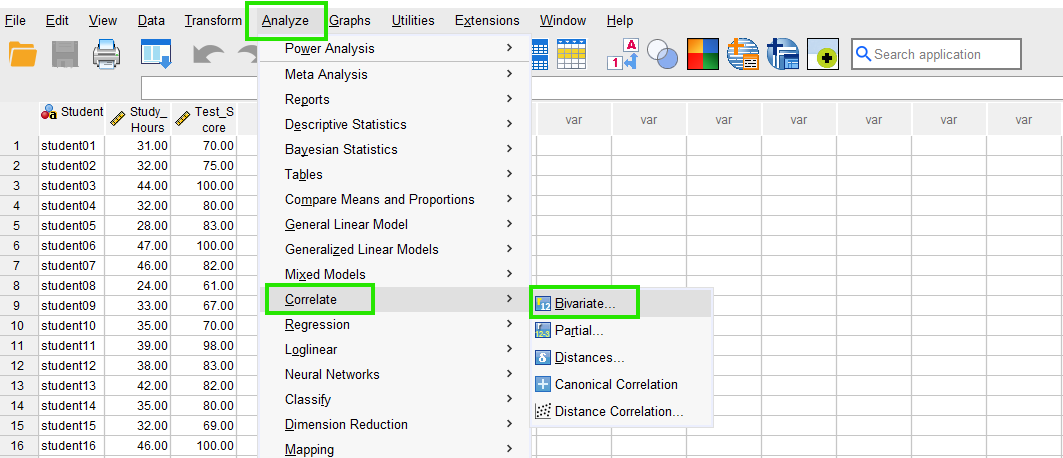Open the Transform menu
The width and height of the screenshot is (1063, 458).
[213, 20]
